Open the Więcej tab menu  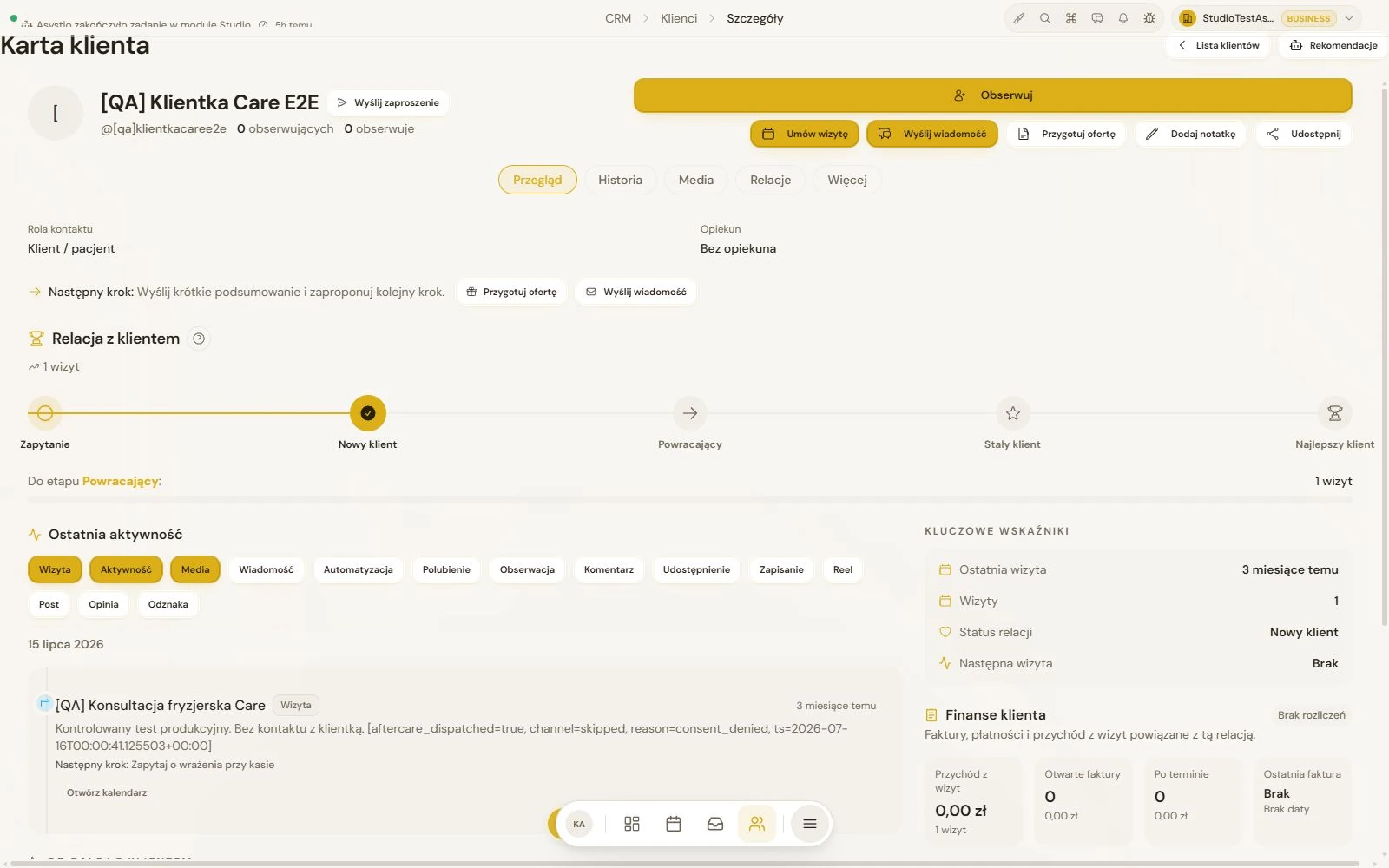point(847,180)
